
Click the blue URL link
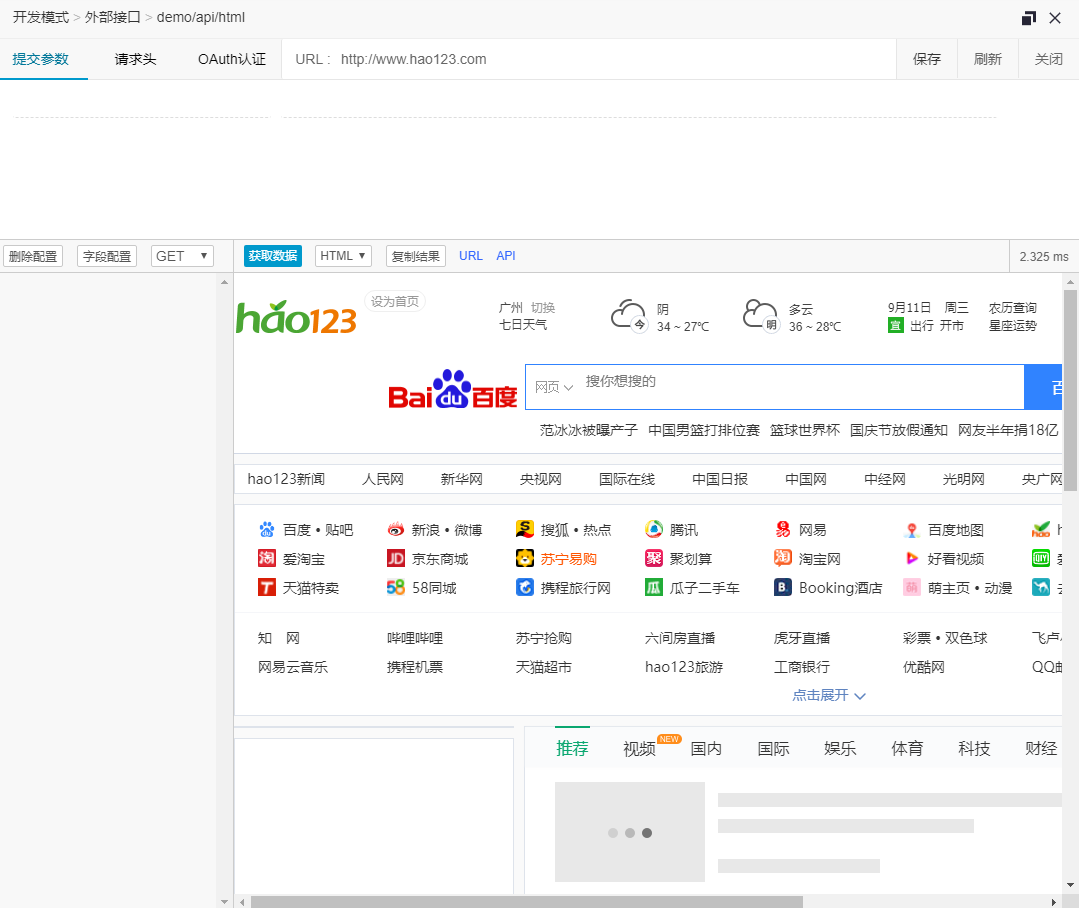(x=471, y=256)
